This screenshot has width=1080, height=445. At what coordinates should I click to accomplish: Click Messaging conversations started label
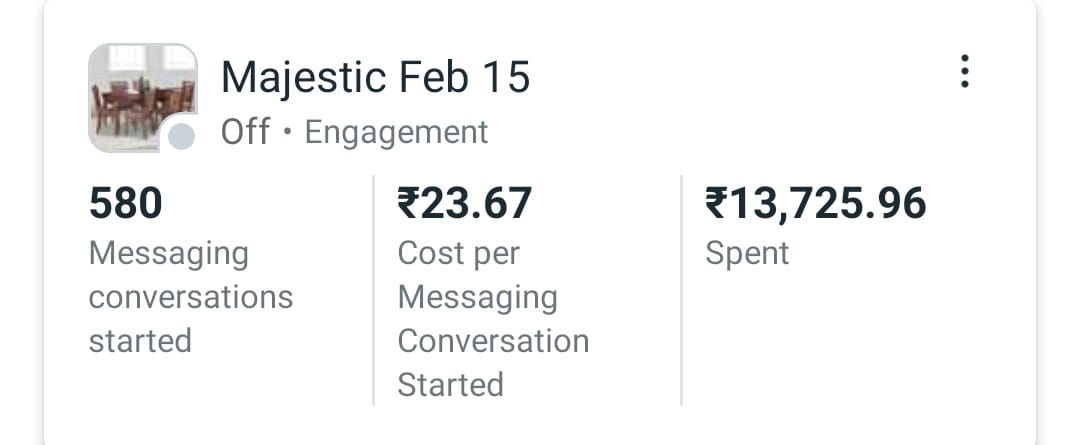190,297
